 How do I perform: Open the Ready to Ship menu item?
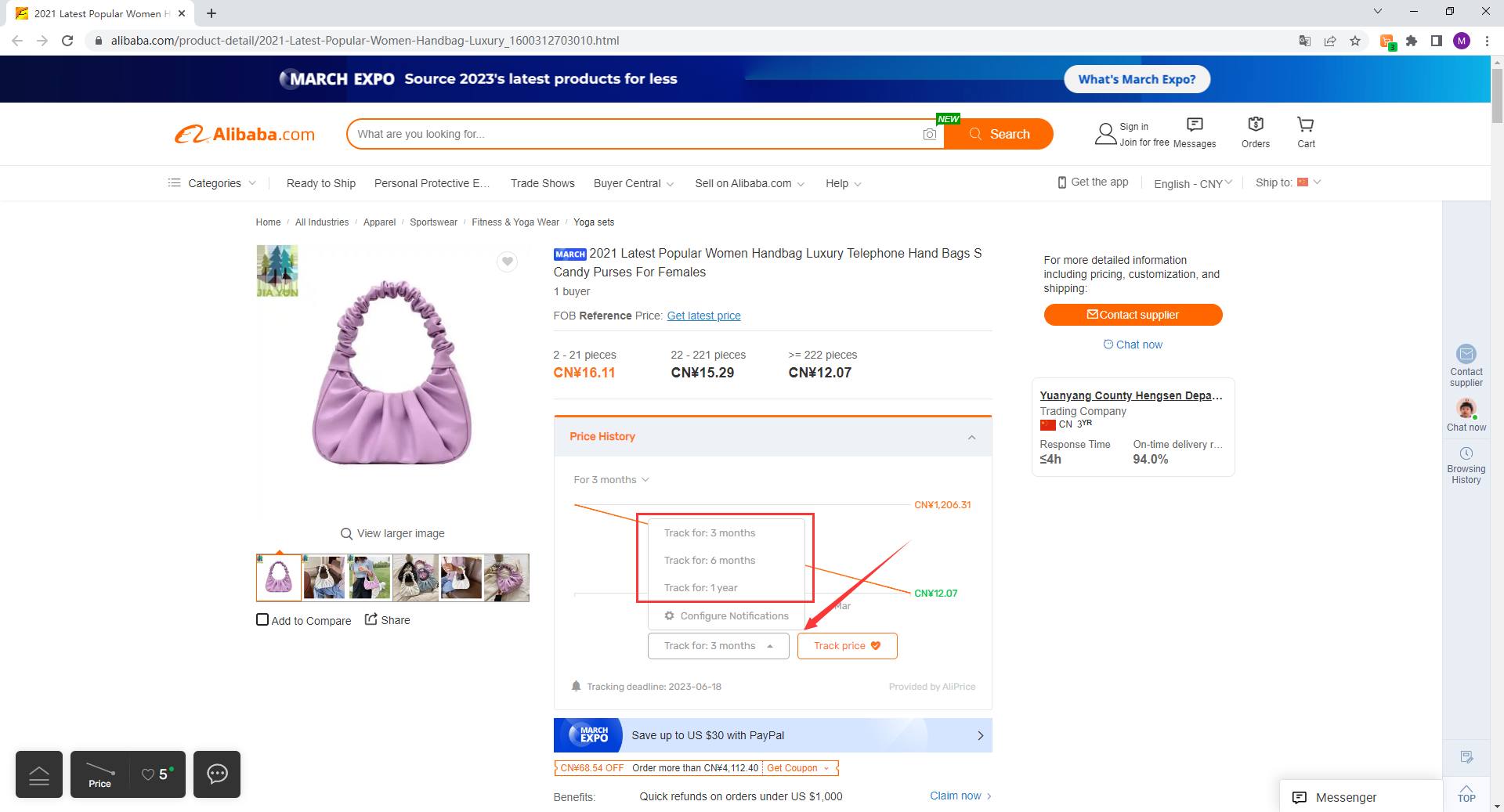tap(321, 183)
